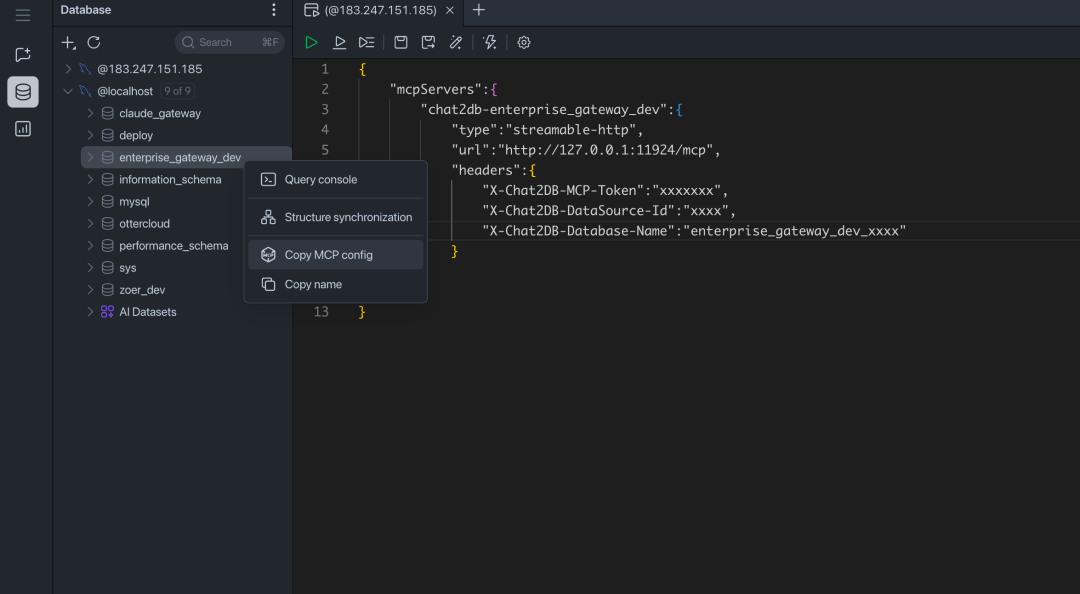
Task: Expand the @183.247.151.185 connection
Action: coord(68,69)
